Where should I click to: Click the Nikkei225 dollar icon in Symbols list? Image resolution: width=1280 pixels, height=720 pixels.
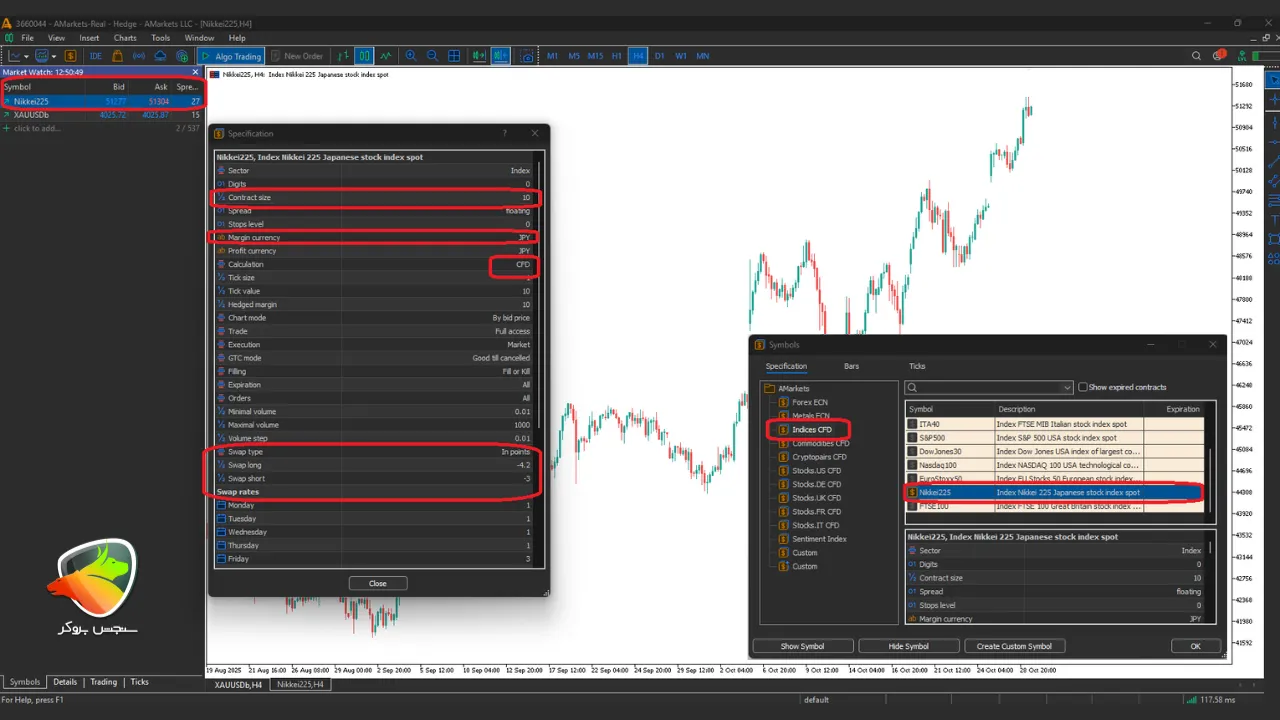pos(912,492)
